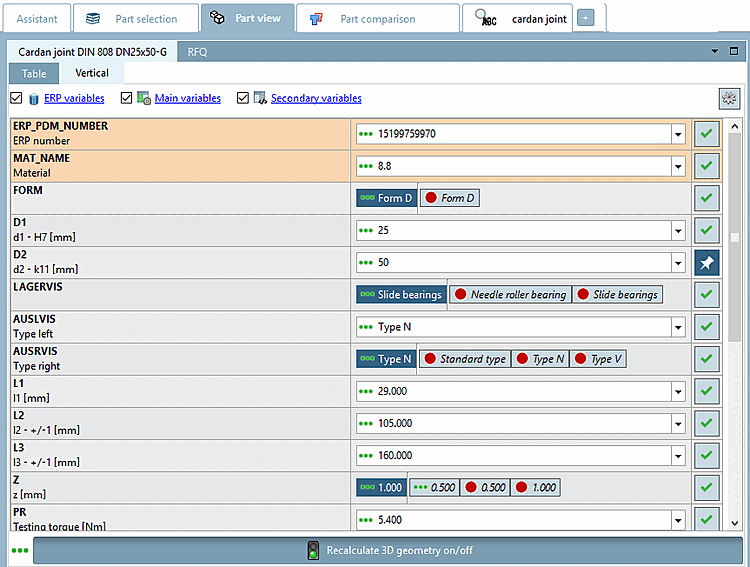This screenshot has height=567, width=750.
Task: Select Type V option for AUSRVIS
Action: click(598, 359)
